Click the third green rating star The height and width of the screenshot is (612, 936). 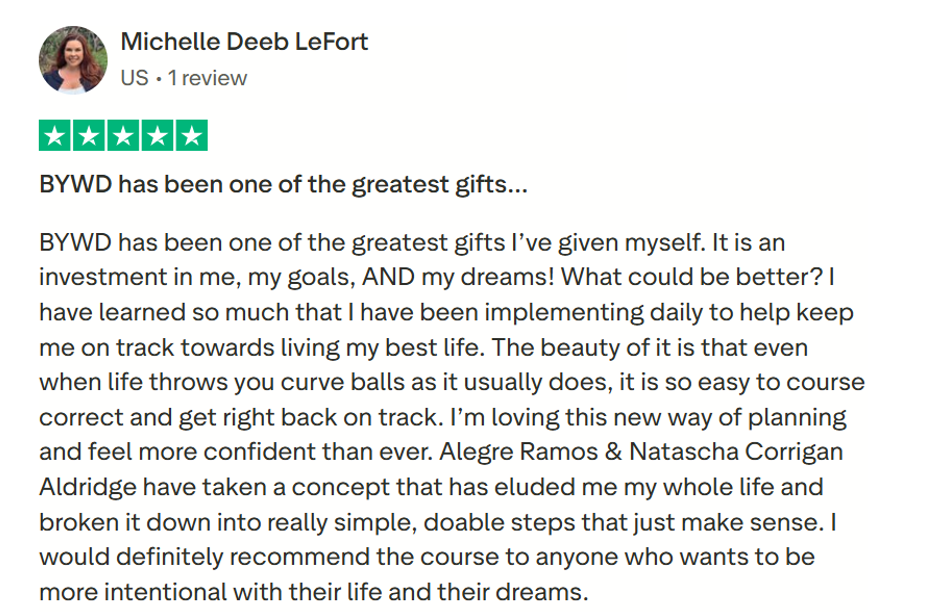point(123,136)
